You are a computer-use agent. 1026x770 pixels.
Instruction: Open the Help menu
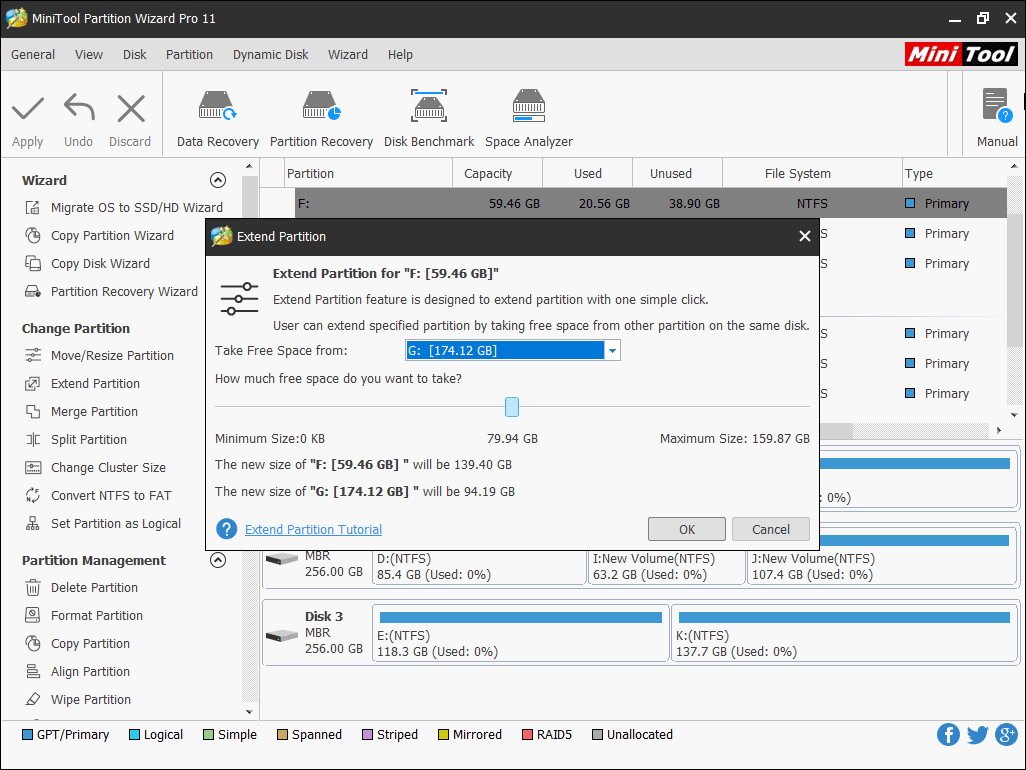[400, 55]
